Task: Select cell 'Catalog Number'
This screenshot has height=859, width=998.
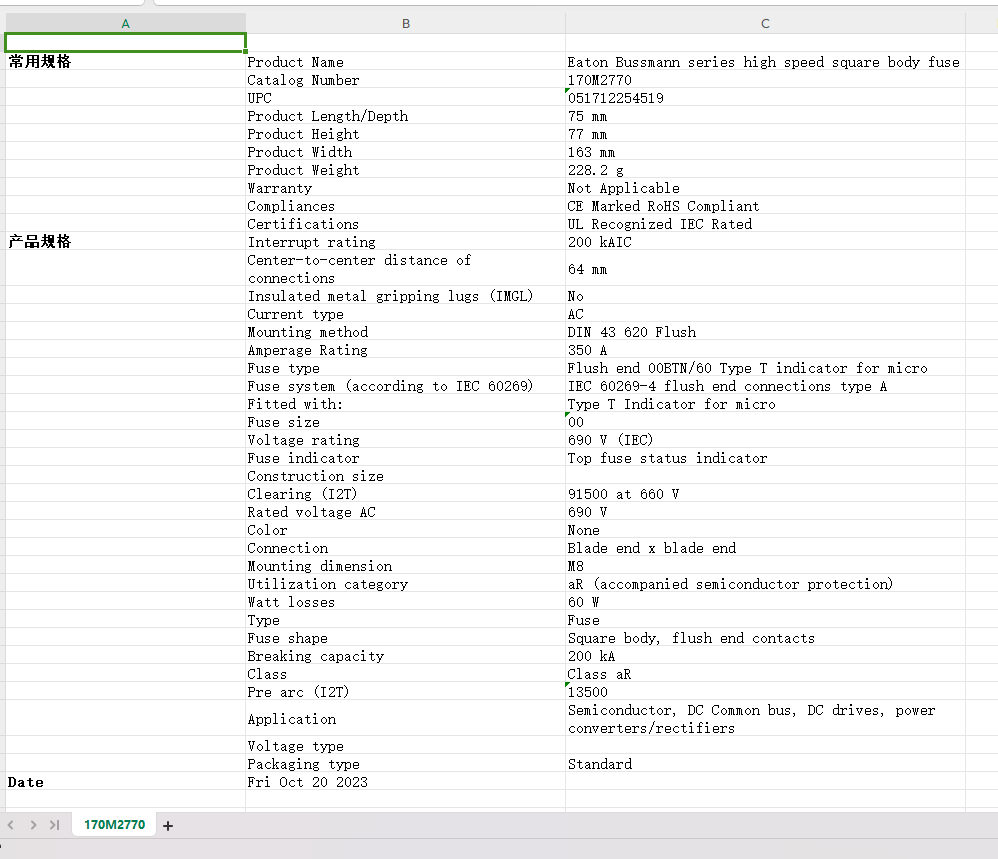Action: [405, 79]
